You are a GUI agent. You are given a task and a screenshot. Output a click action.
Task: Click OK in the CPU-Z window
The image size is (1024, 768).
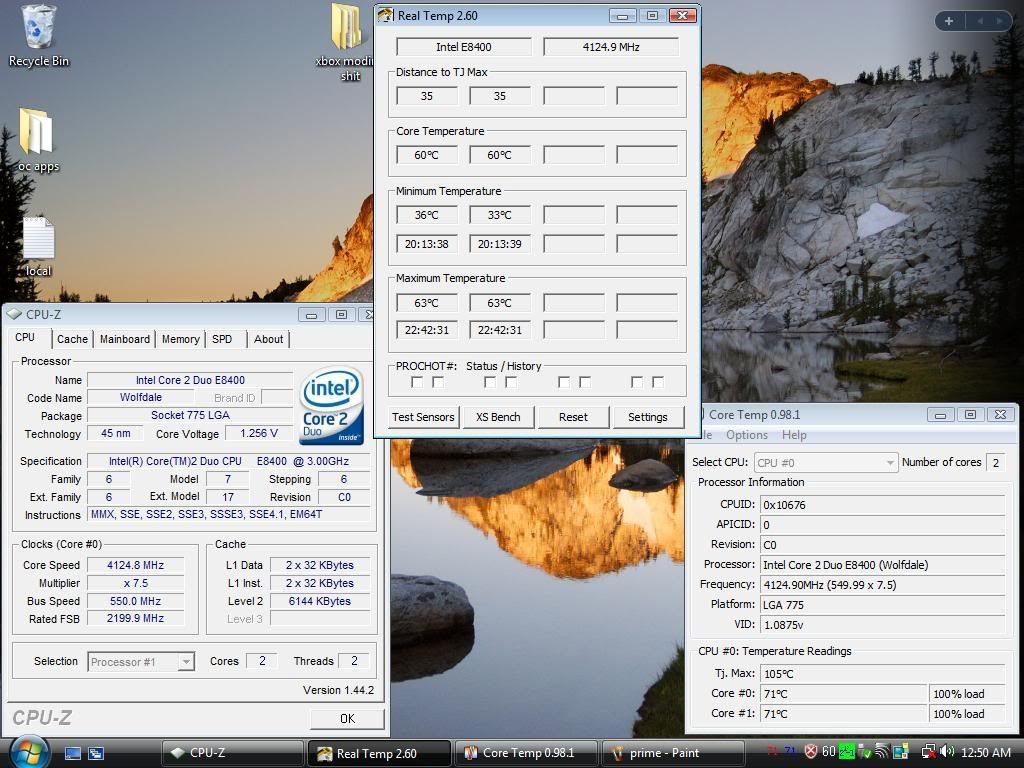point(347,718)
